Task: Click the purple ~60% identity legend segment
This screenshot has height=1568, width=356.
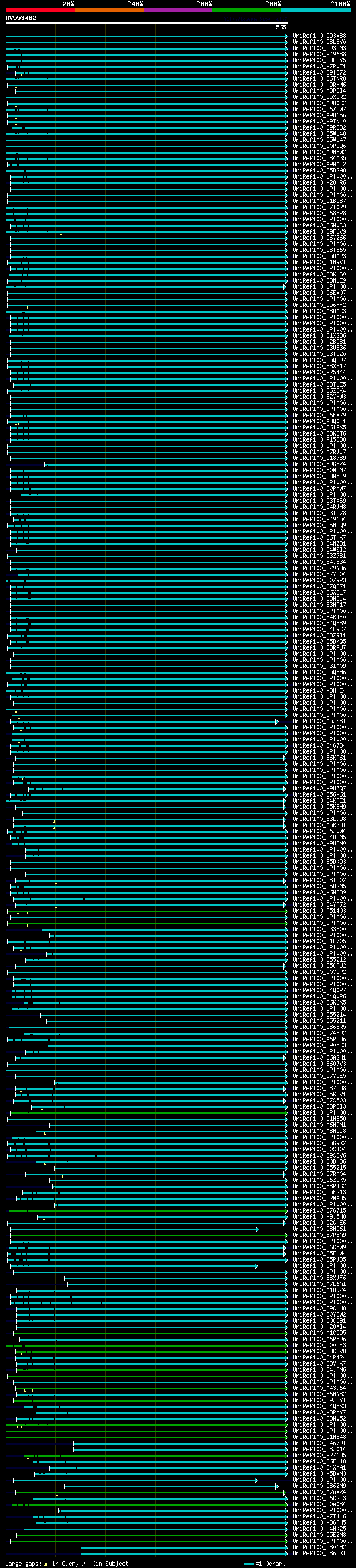Action: (x=177, y=10)
